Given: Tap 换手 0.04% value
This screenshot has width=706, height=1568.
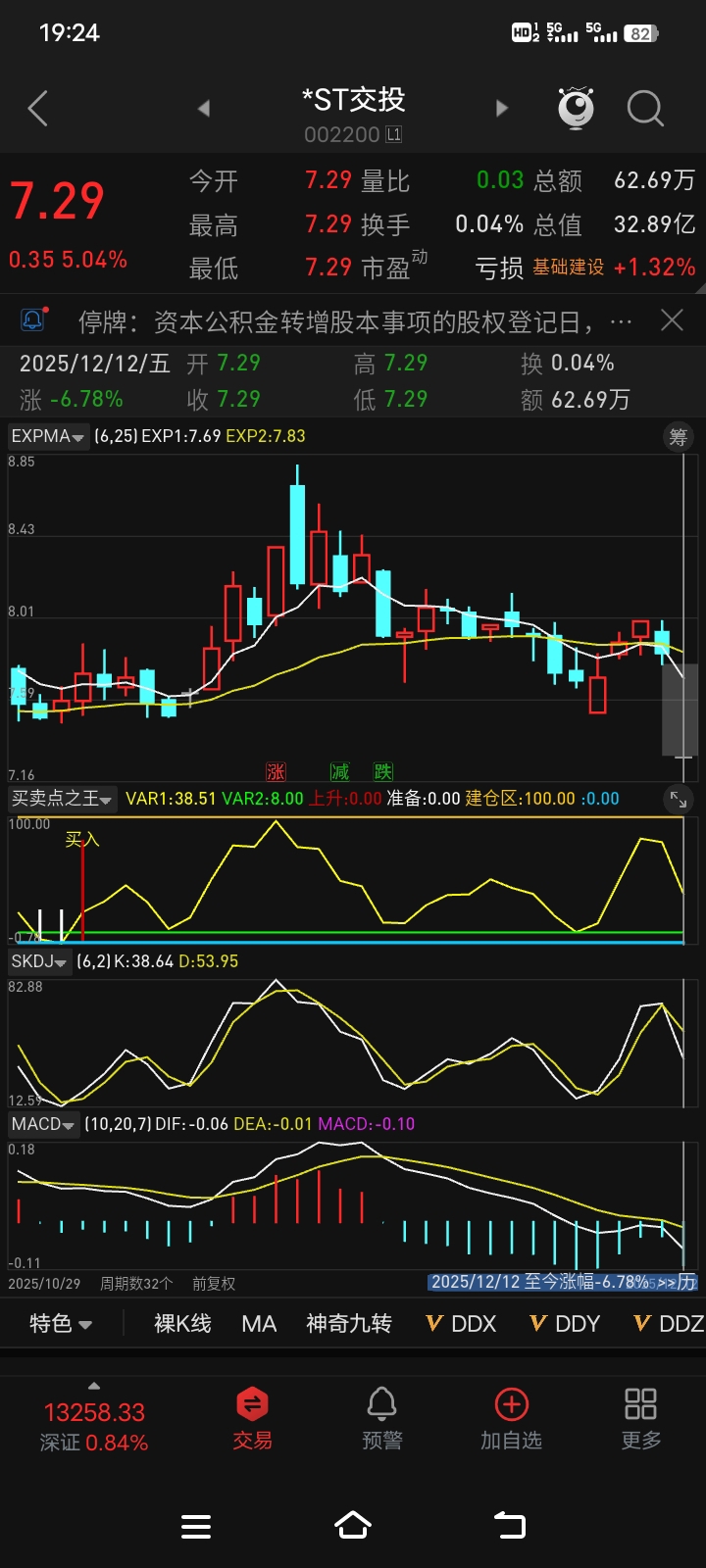Looking at the screenshot, I should [x=489, y=224].
